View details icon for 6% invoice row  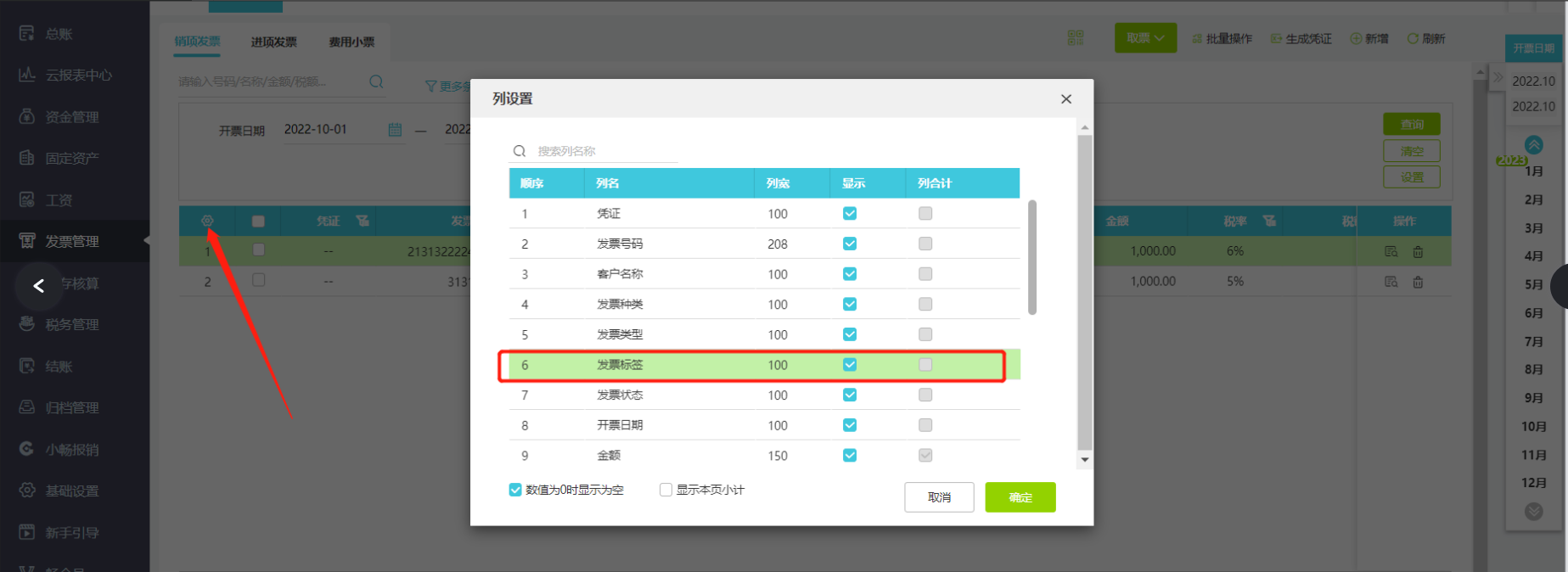tap(1391, 252)
